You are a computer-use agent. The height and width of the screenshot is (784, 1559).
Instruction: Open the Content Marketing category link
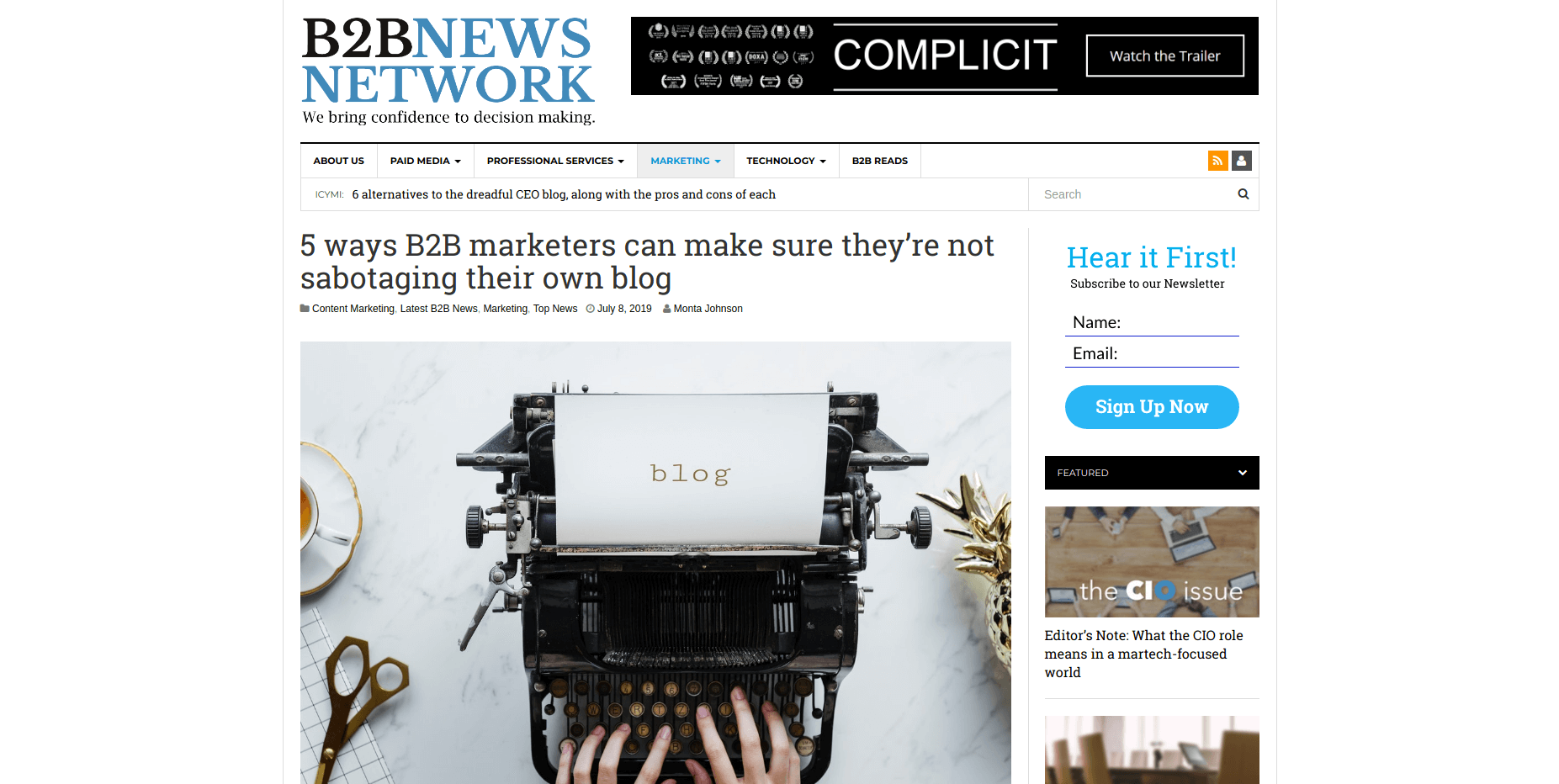coord(353,309)
